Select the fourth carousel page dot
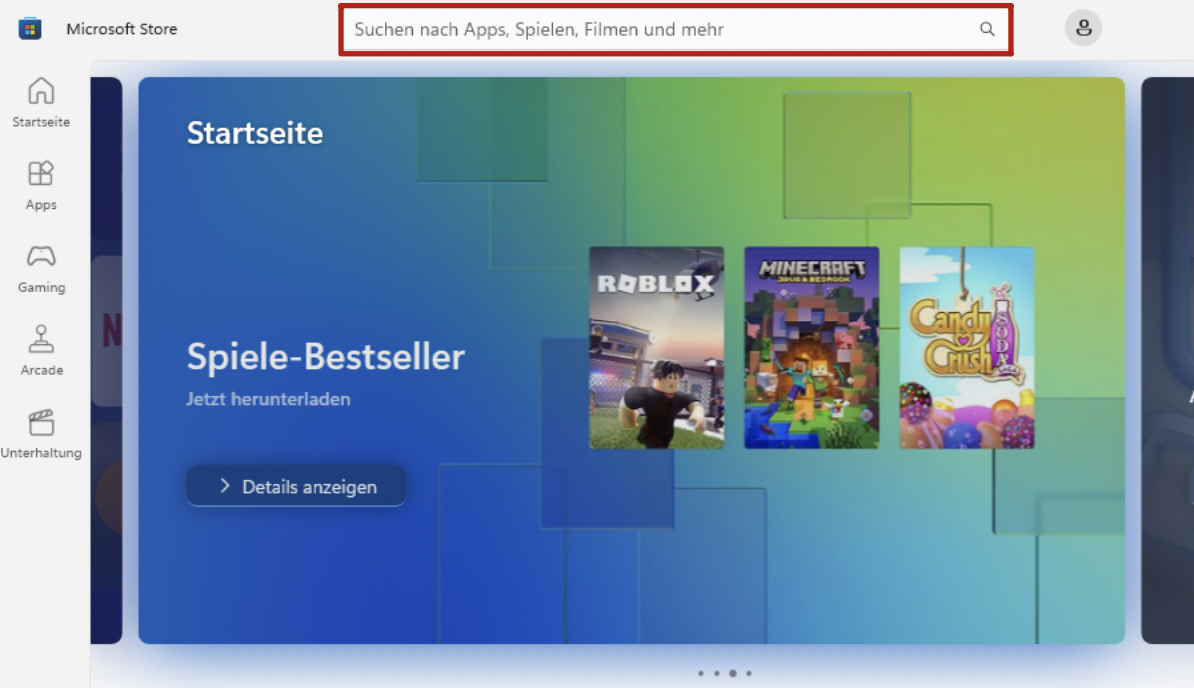Image resolution: width=1194 pixels, height=688 pixels. 749,674
